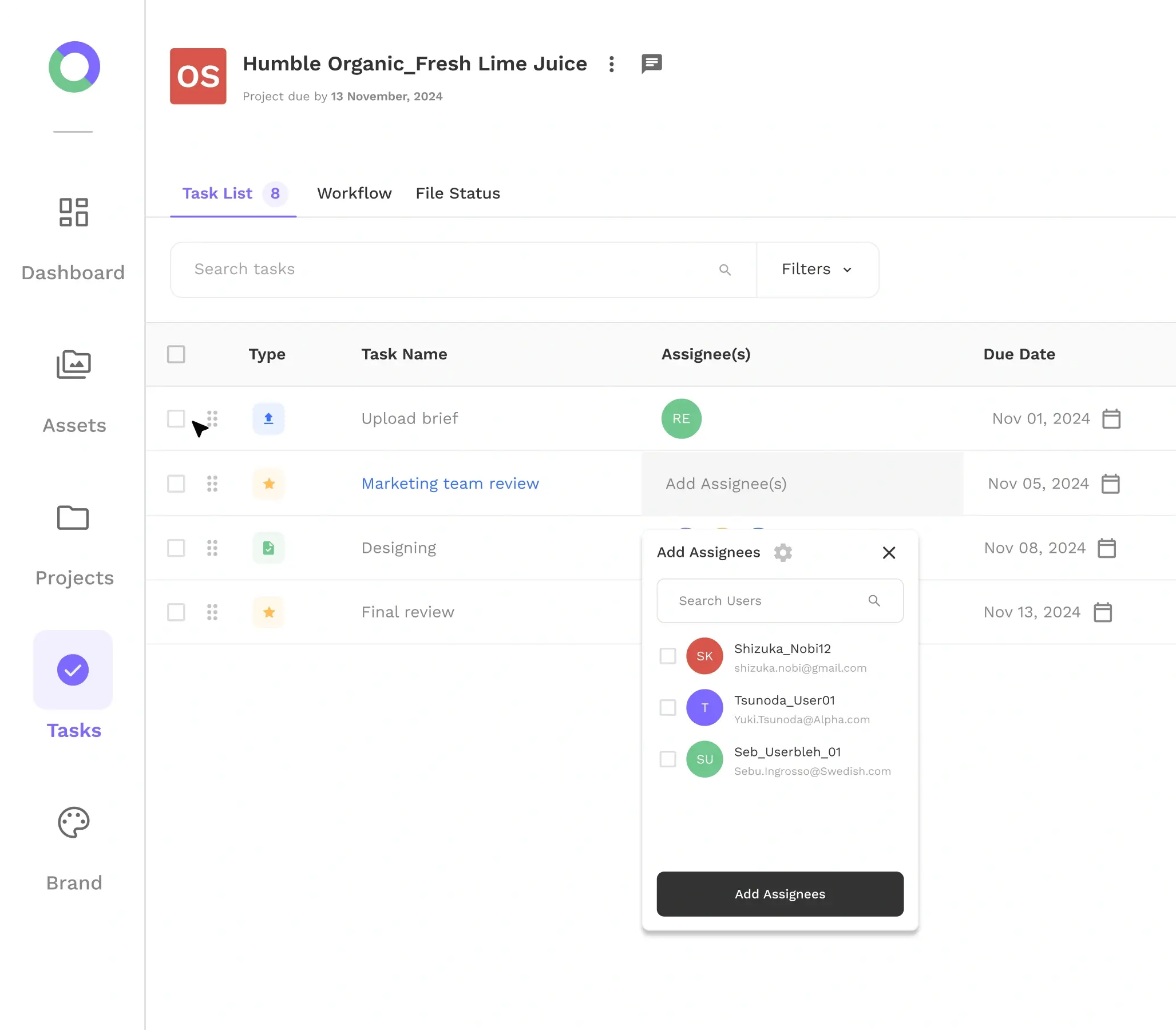
Task: Select Tsunoda_User01 checkbox
Action: (667, 707)
